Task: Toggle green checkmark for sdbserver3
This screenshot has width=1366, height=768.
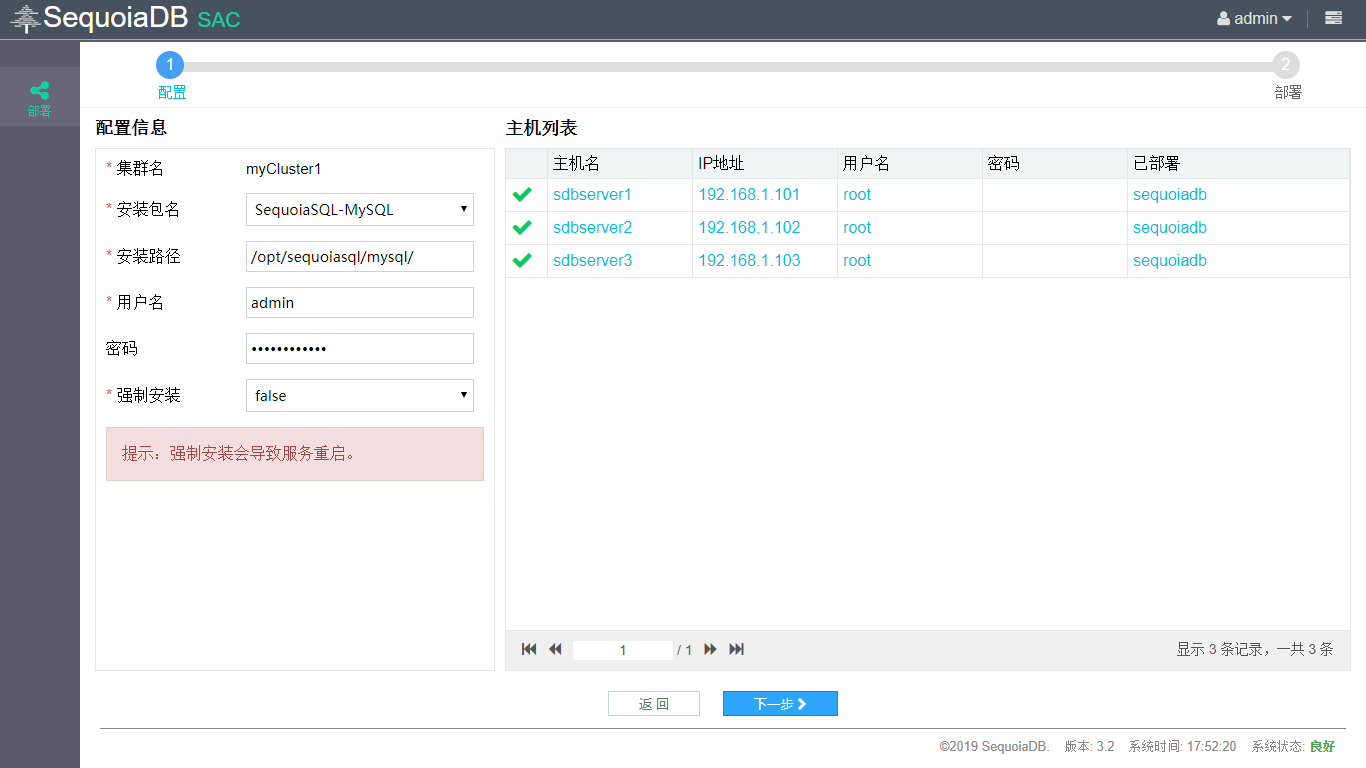Action: pyautogui.click(x=522, y=261)
